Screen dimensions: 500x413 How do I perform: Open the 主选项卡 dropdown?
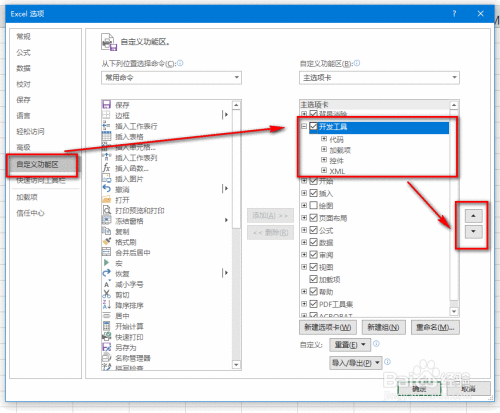coord(379,78)
